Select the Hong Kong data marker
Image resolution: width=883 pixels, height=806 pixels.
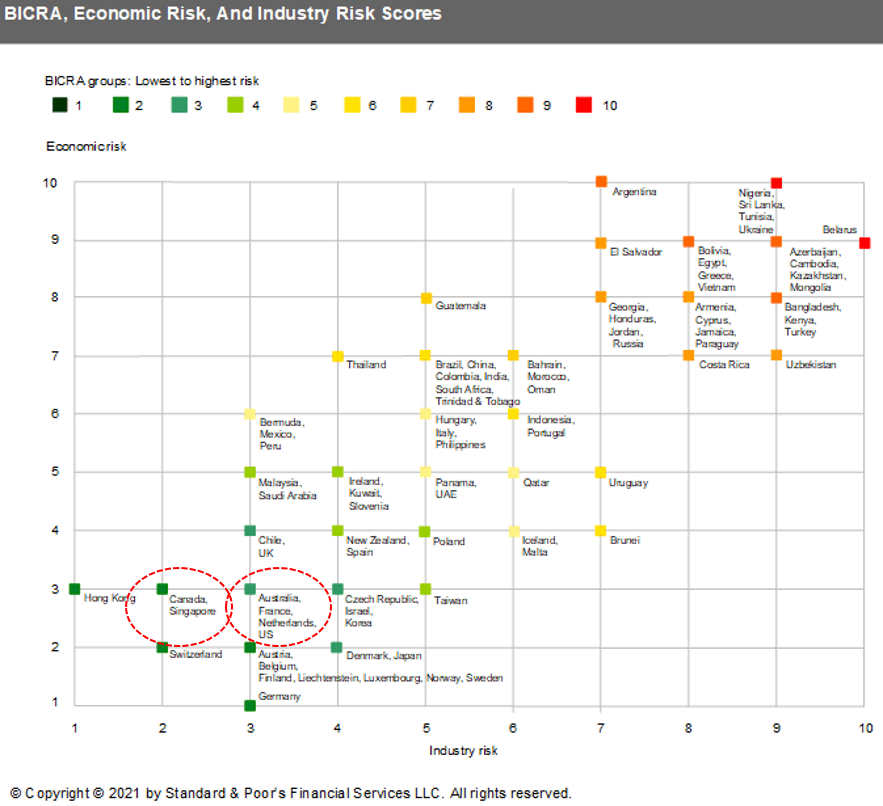[74, 589]
